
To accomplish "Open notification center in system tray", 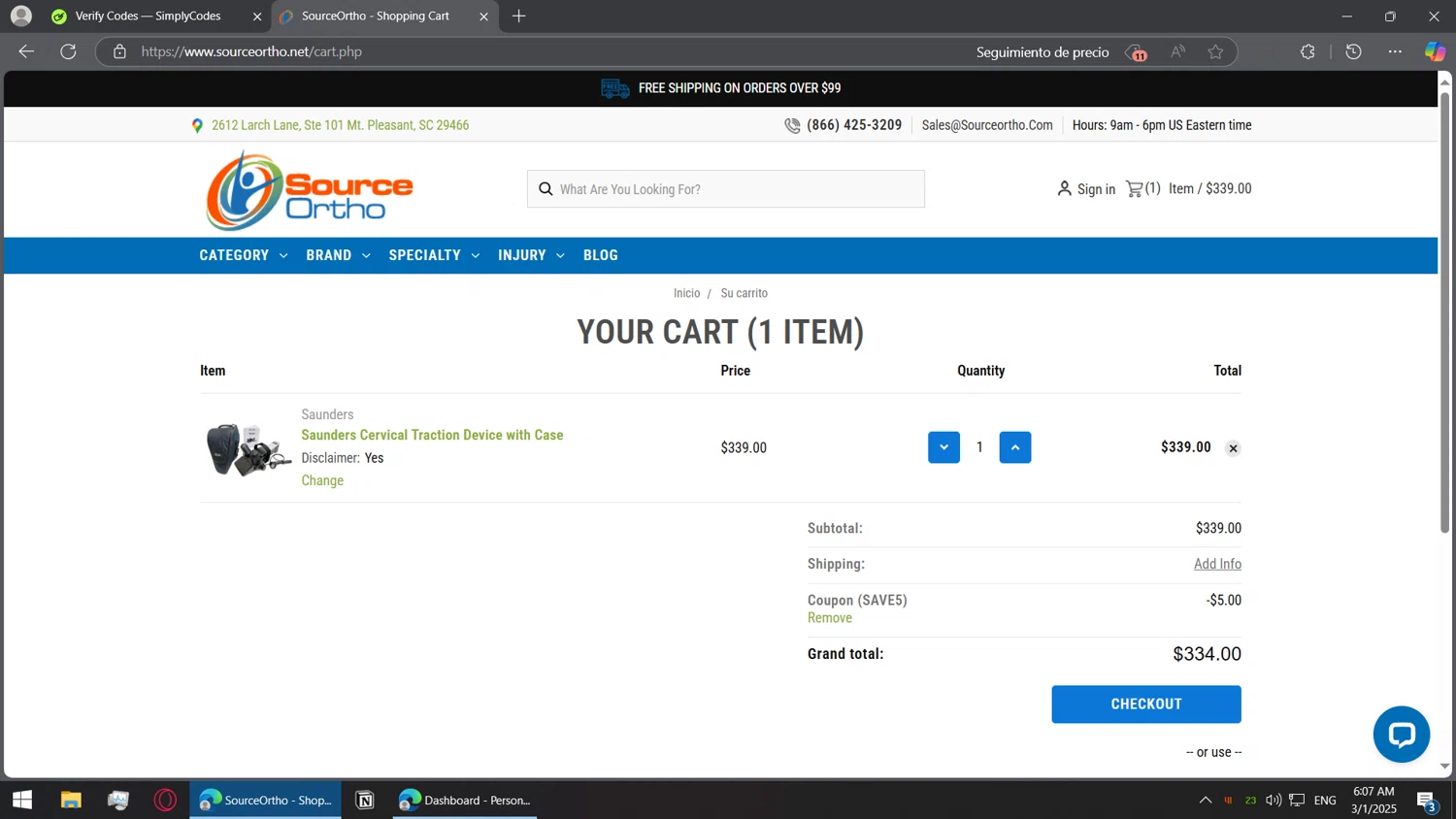I will coord(1427,802).
